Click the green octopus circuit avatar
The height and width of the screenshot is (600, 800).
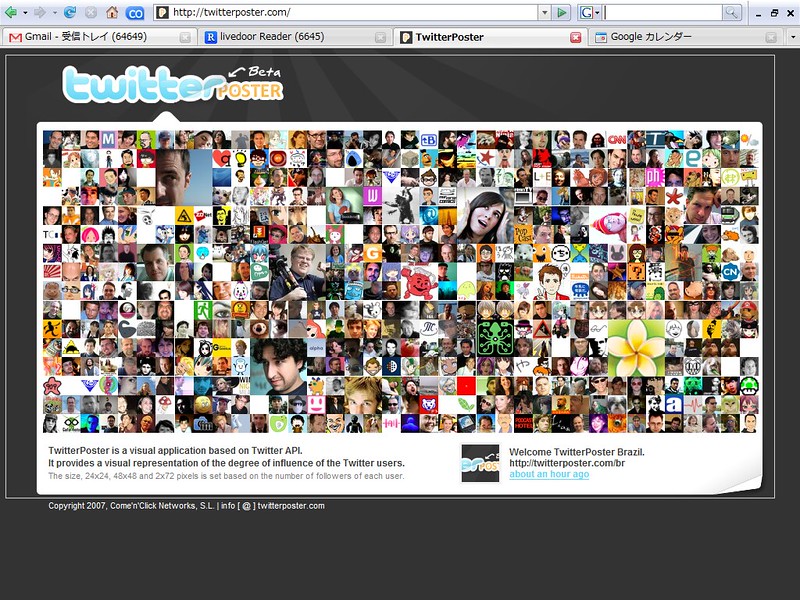pyautogui.click(x=495, y=338)
